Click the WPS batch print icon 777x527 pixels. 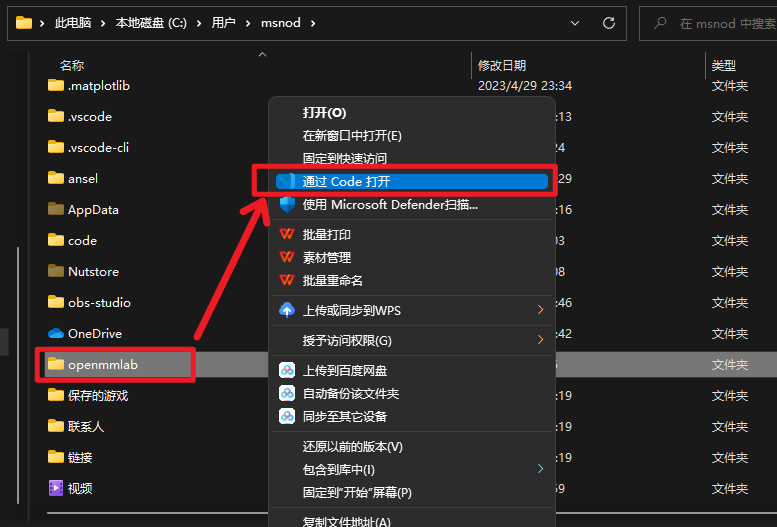(287, 234)
